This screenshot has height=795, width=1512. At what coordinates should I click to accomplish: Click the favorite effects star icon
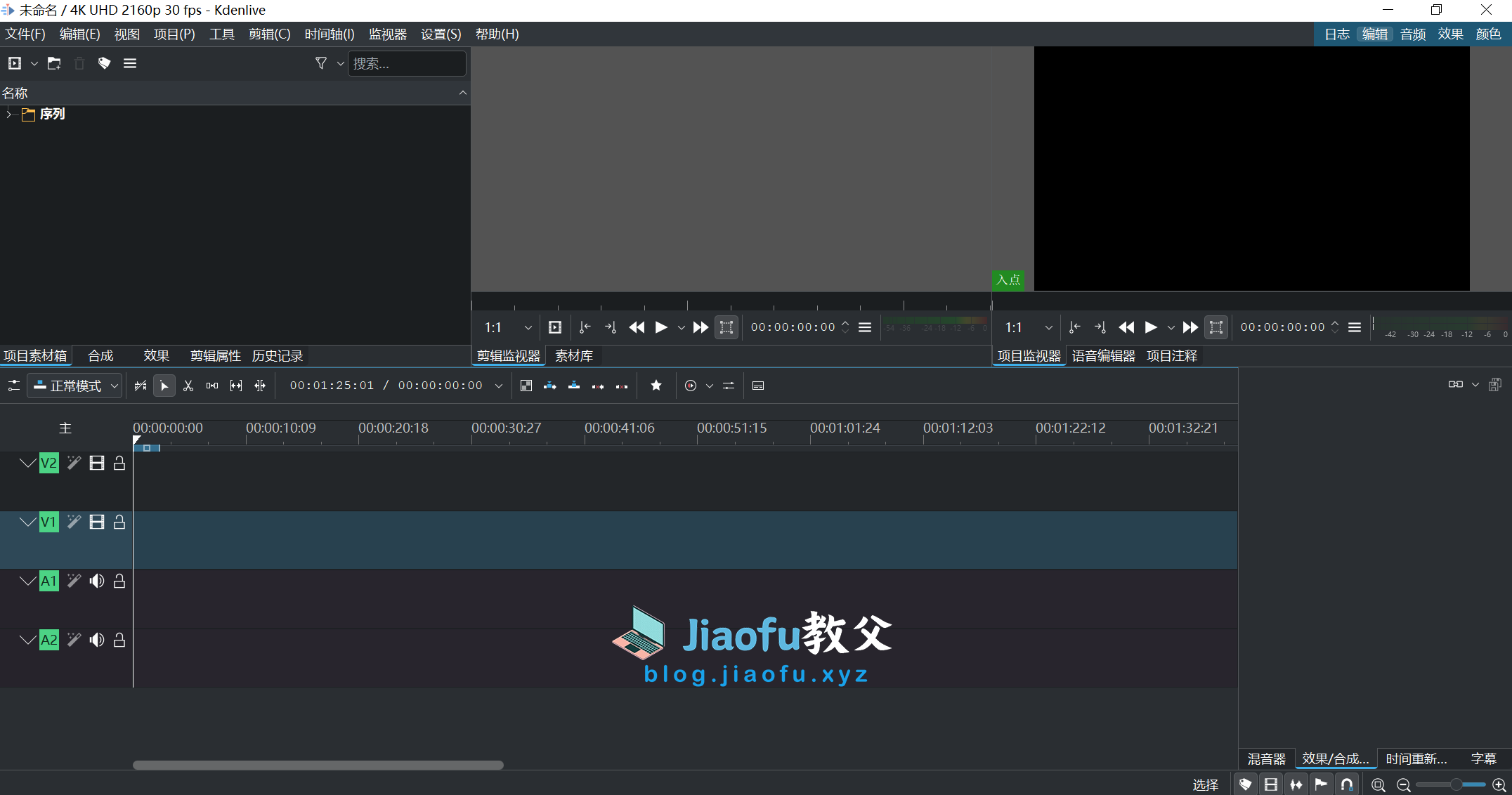click(656, 386)
